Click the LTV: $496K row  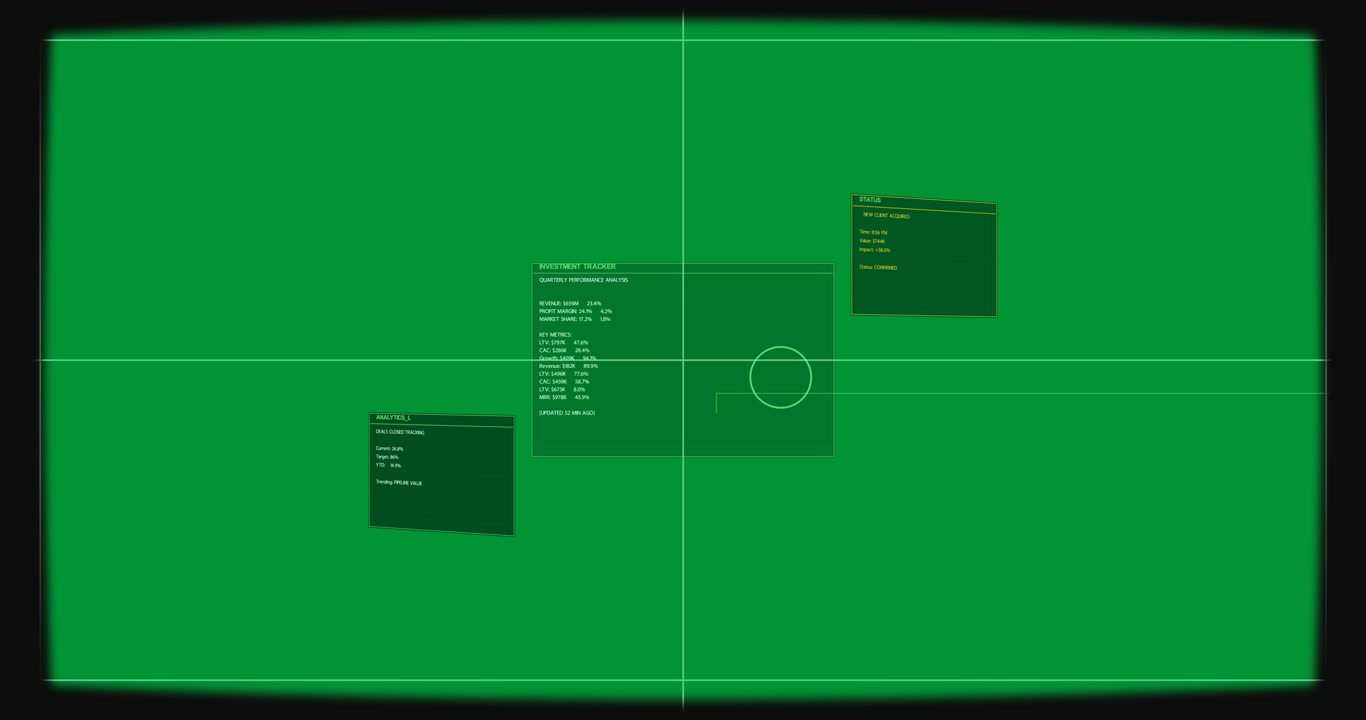(x=563, y=374)
